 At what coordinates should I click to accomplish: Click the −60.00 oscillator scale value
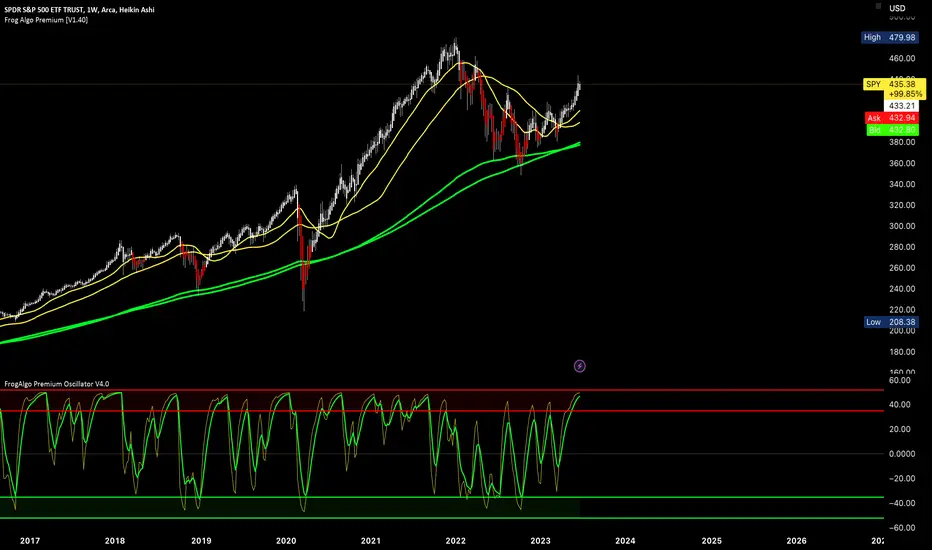click(902, 527)
